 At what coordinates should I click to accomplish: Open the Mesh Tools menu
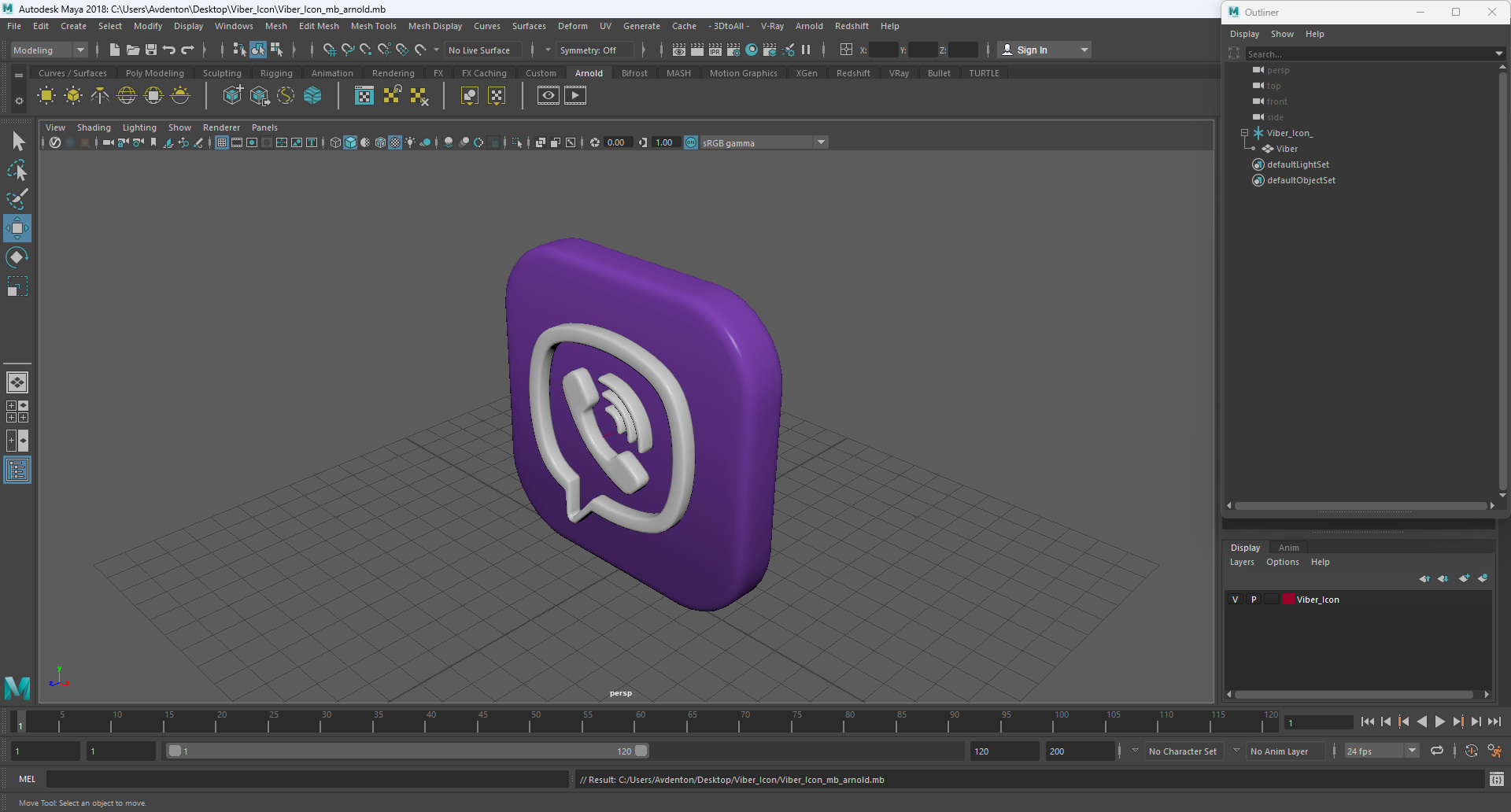click(x=373, y=26)
